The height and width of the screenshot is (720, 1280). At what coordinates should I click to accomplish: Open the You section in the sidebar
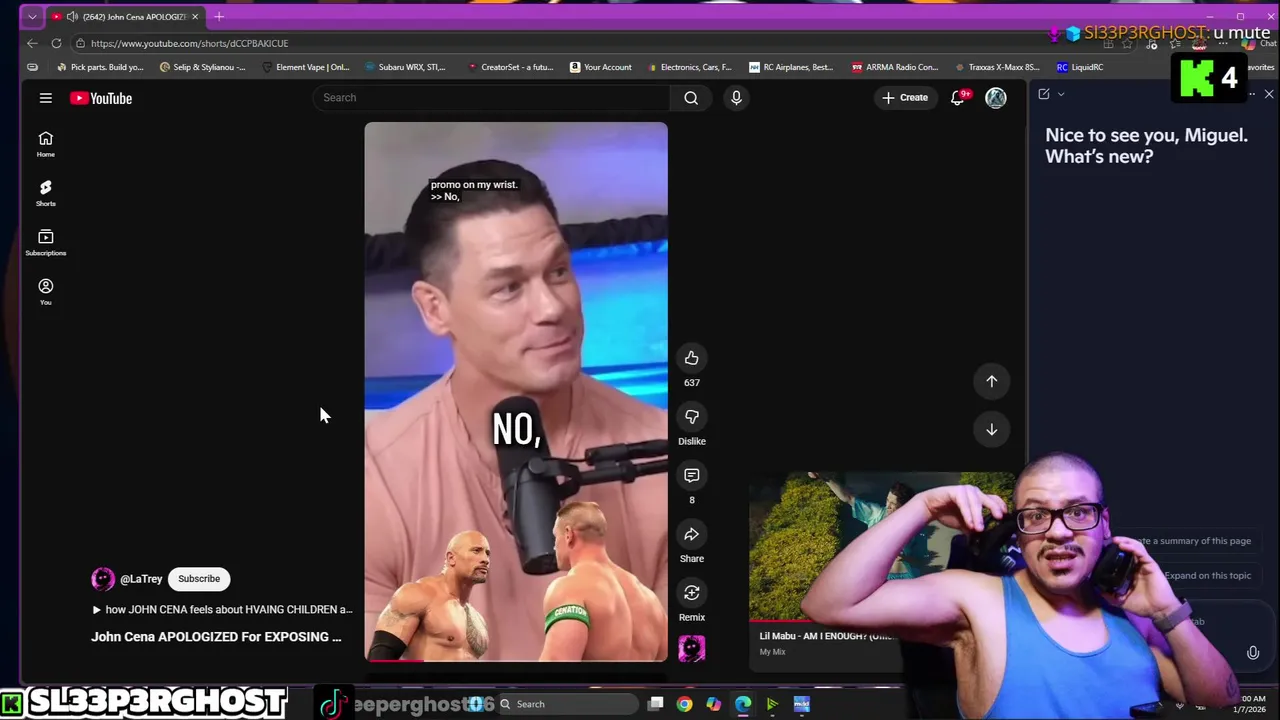tap(46, 292)
